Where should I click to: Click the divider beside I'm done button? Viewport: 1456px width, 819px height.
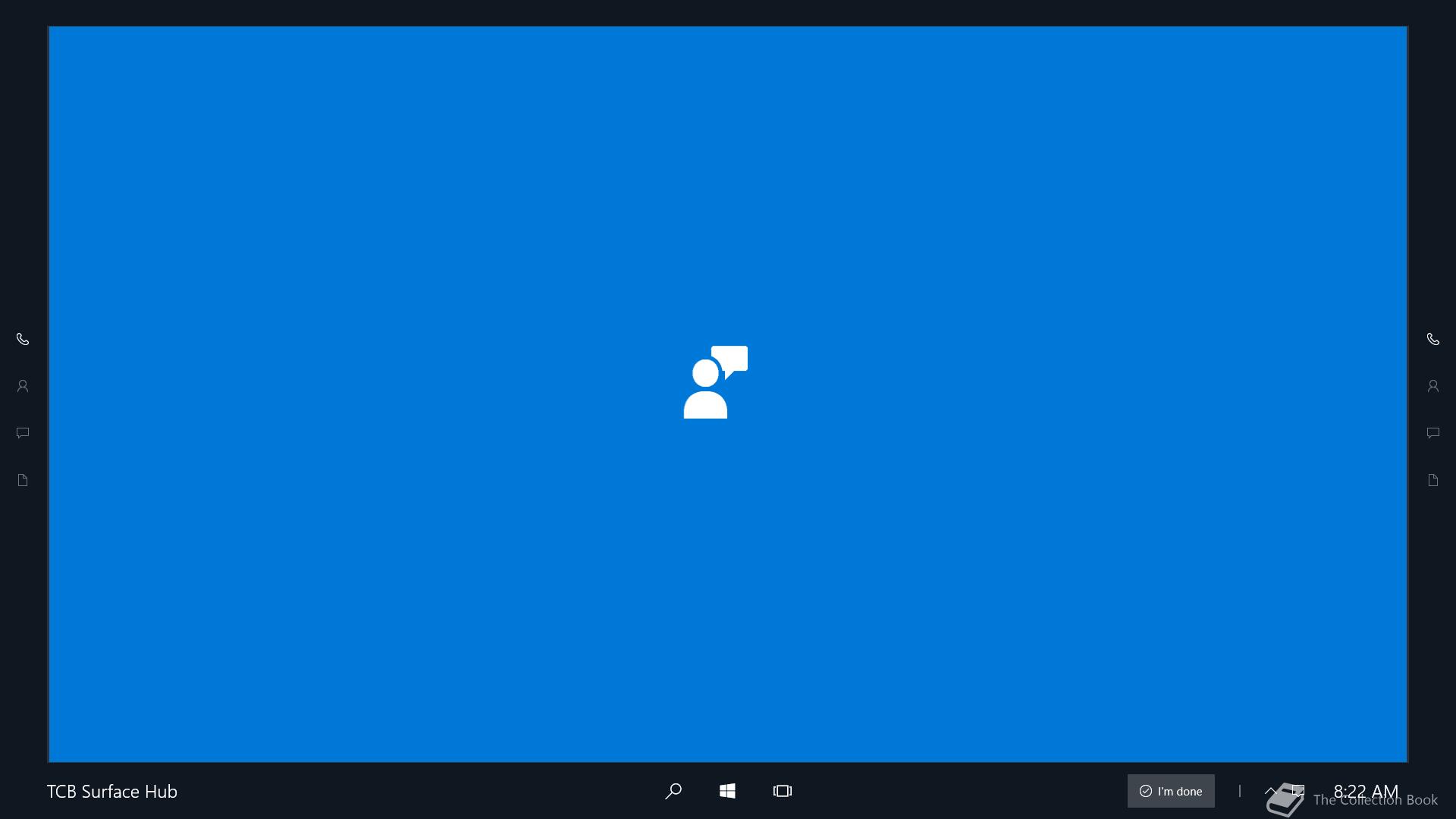click(x=1239, y=791)
